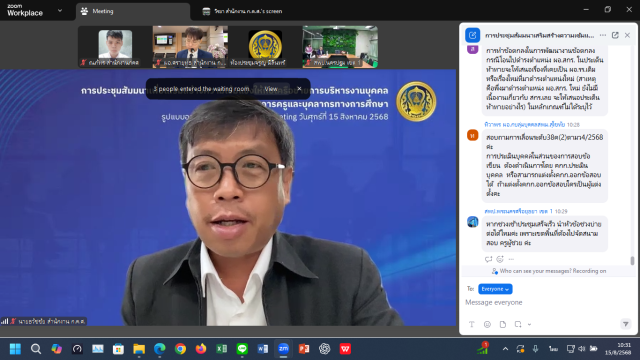Select the green wall room participant thumbnail
Image resolution: width=640 pixels, height=360 pixels.
(x=340, y=47)
